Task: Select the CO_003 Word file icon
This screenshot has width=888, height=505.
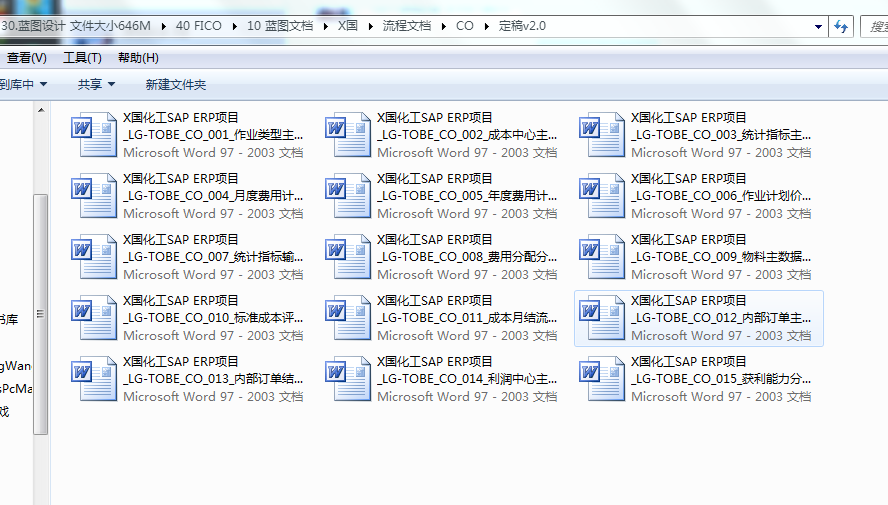Action: pyautogui.click(x=602, y=135)
